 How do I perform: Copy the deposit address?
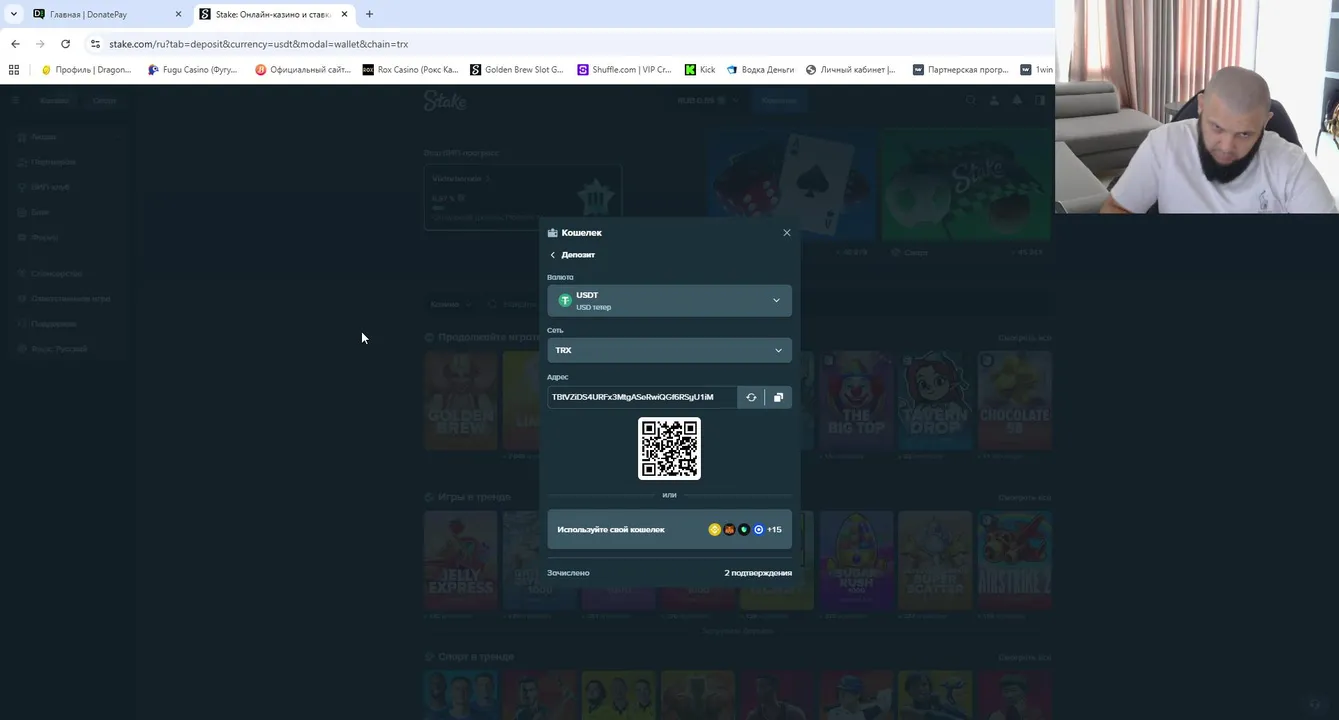point(778,397)
